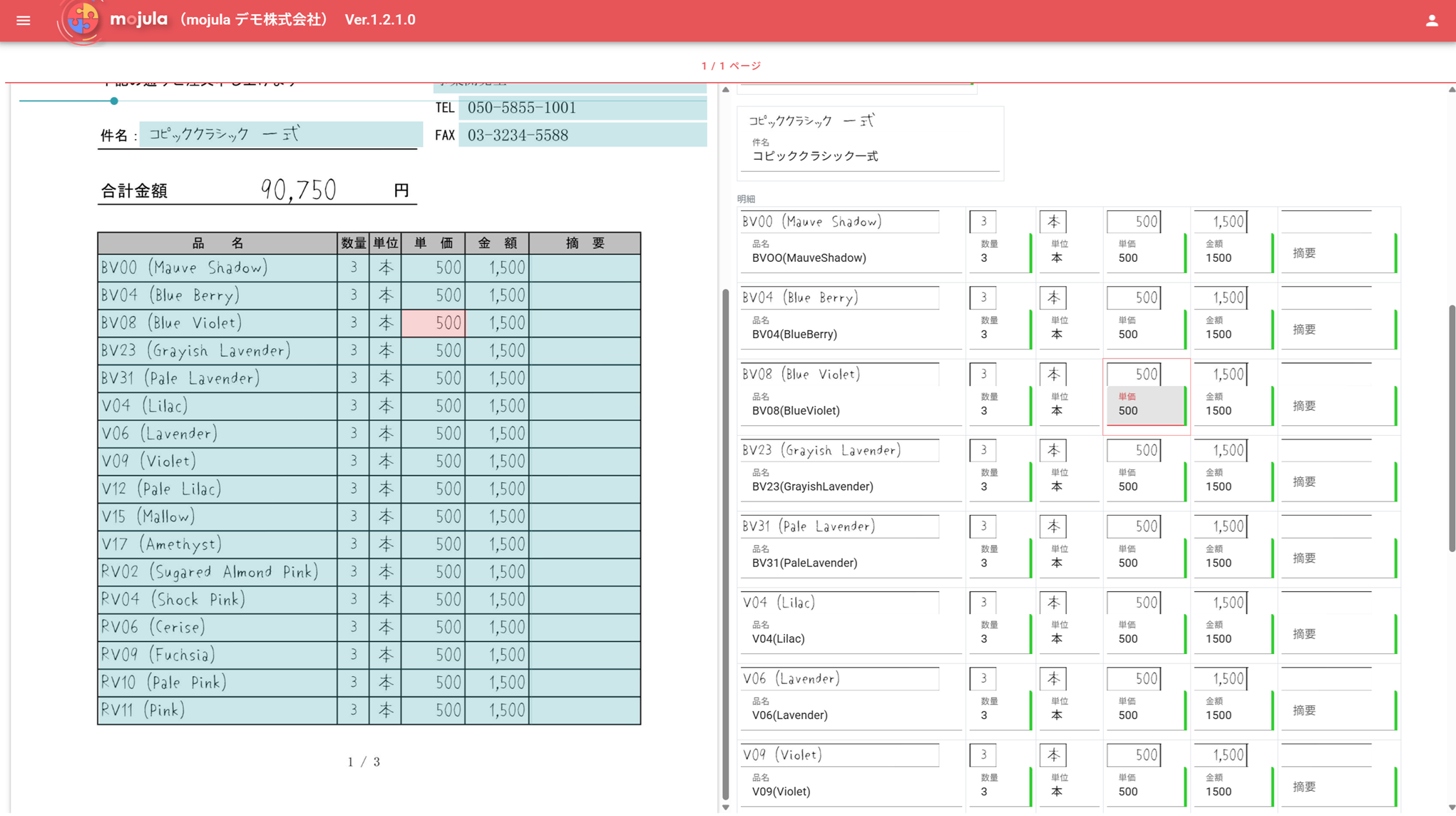Click RV02 (Sugared Almond Pink) document cell
1456x816 pixels.
(x=217, y=572)
